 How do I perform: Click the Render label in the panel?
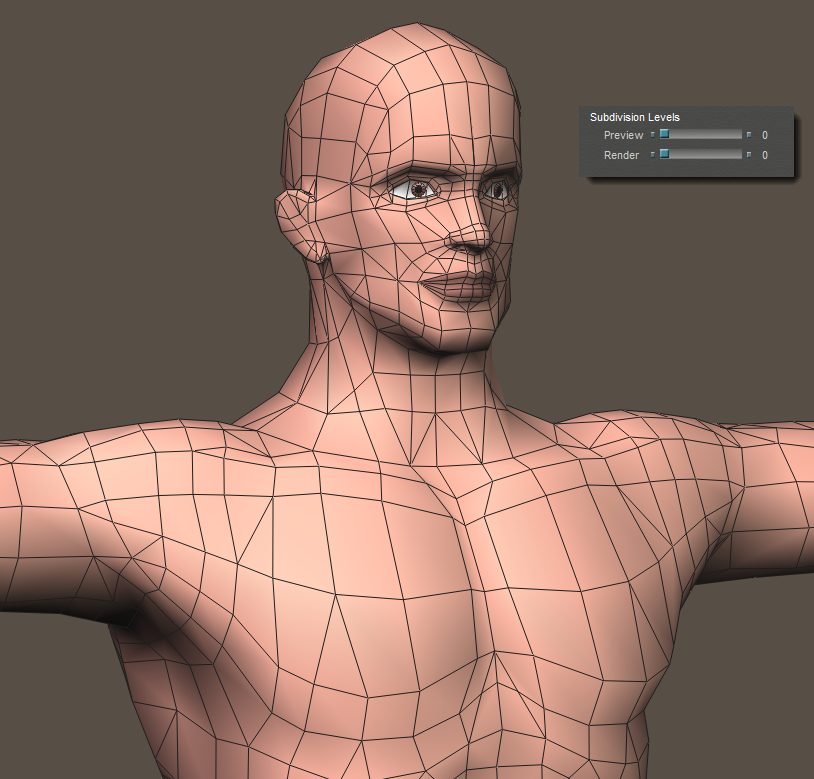[621, 155]
